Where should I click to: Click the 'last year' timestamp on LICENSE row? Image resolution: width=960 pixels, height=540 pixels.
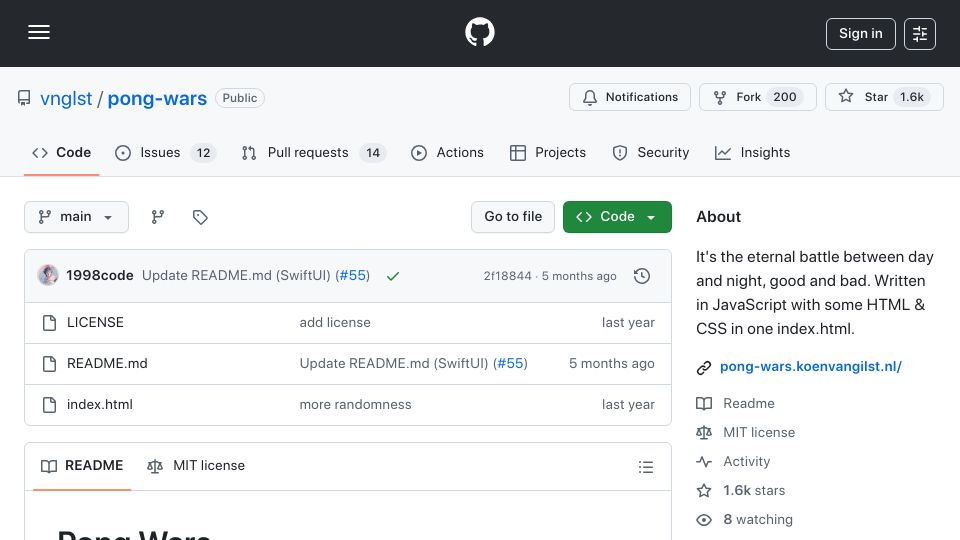tap(628, 323)
